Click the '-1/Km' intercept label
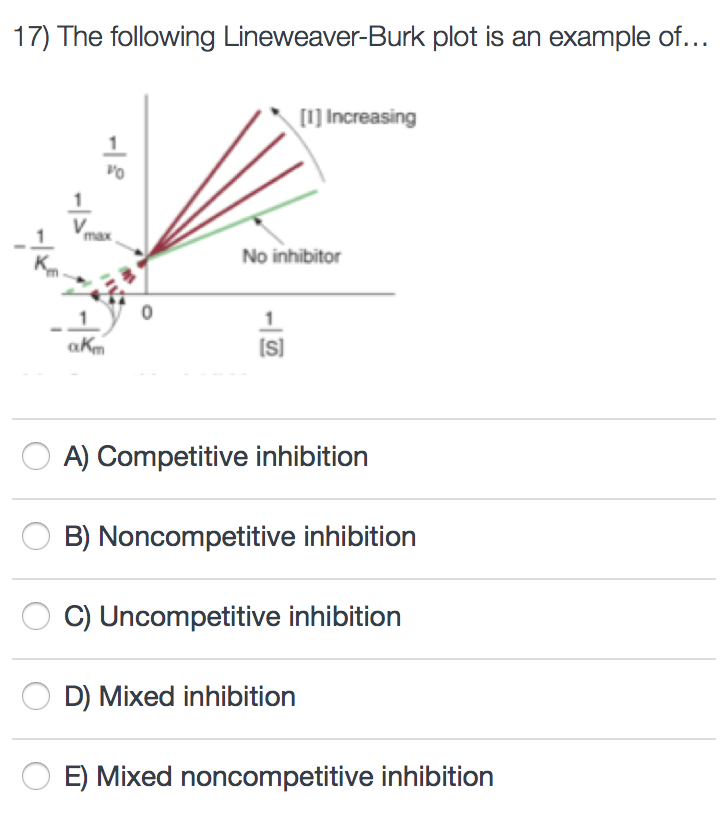 38,252
